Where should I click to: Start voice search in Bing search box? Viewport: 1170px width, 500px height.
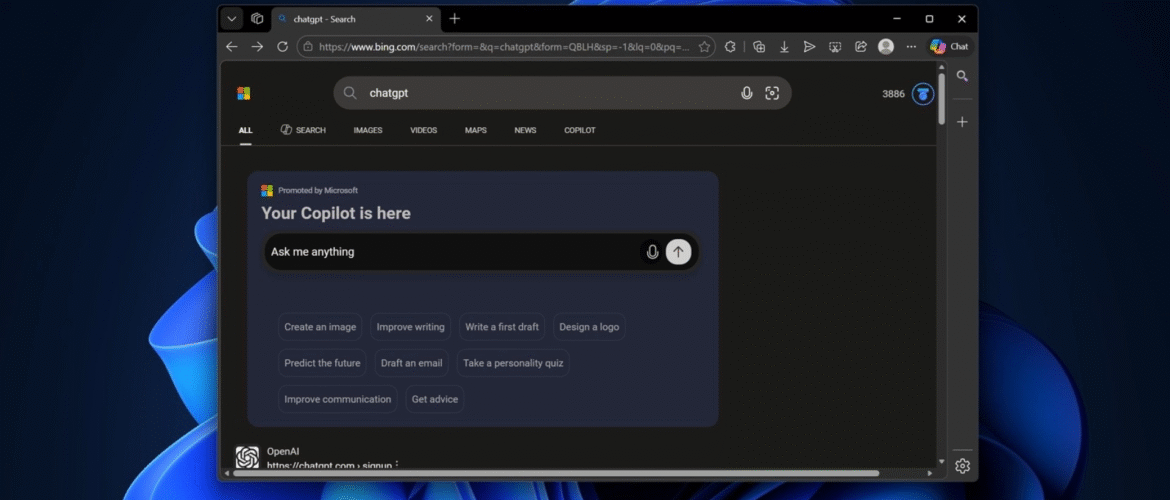click(x=746, y=93)
